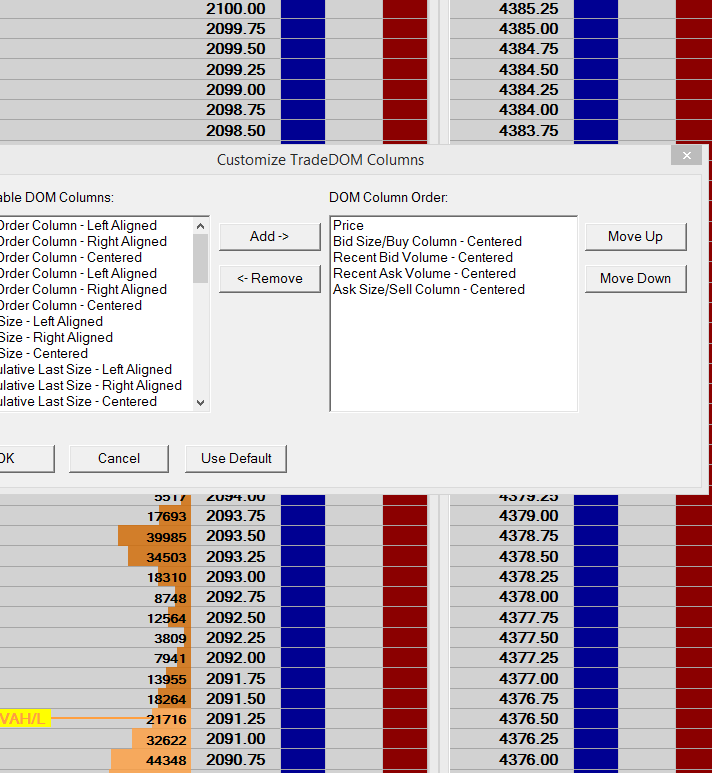712x773 pixels.
Task: Click volume value 21716 in profile
Action: point(167,720)
